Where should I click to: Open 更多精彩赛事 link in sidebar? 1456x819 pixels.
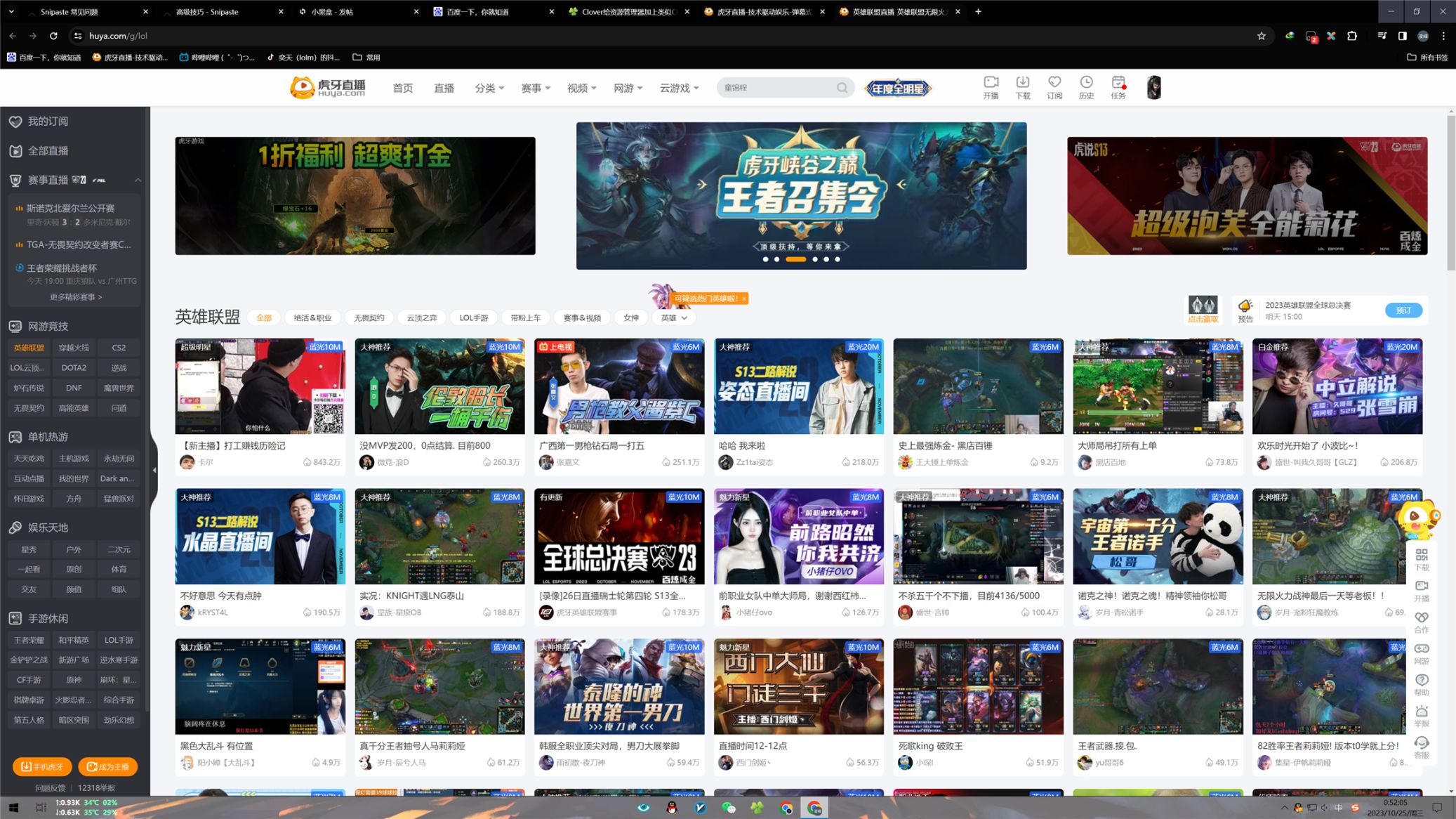point(75,297)
